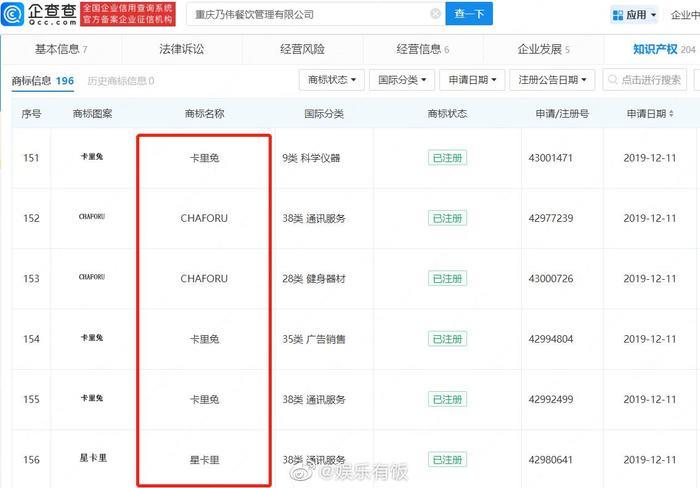This screenshot has width=700, height=488.
Task: Open the 应用 apps grid icon
Action: pos(617,15)
